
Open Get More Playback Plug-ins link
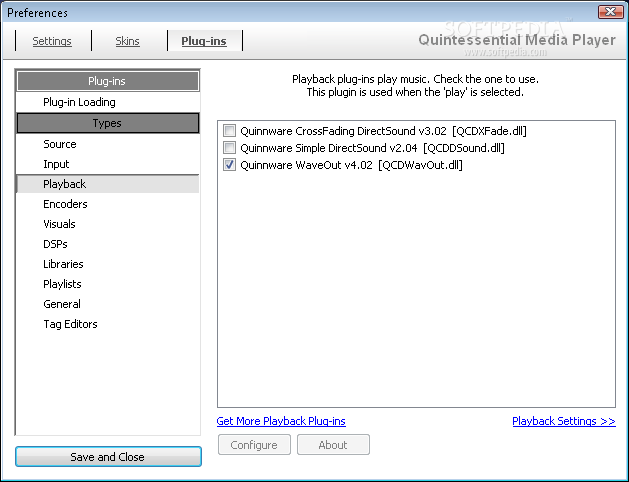pyautogui.click(x=281, y=421)
